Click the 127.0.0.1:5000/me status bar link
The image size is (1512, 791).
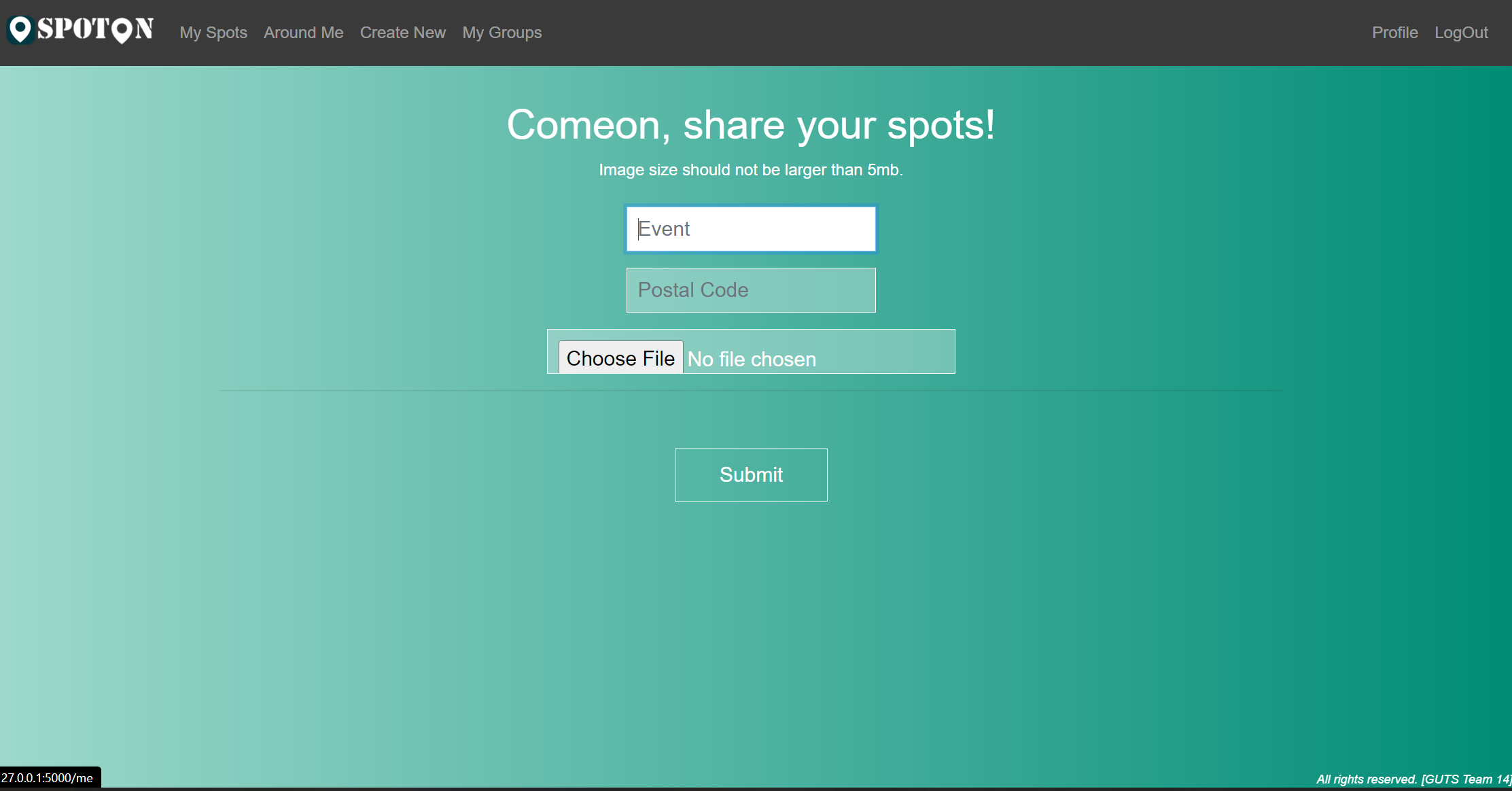tap(49, 777)
